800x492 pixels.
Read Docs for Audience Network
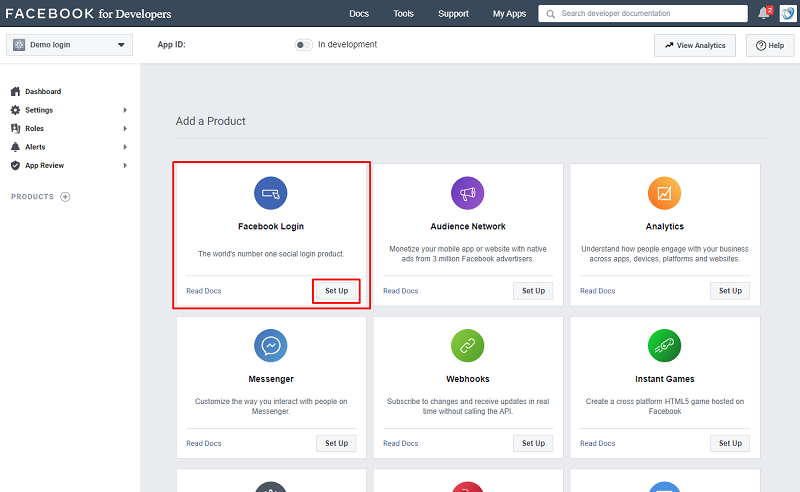401,291
